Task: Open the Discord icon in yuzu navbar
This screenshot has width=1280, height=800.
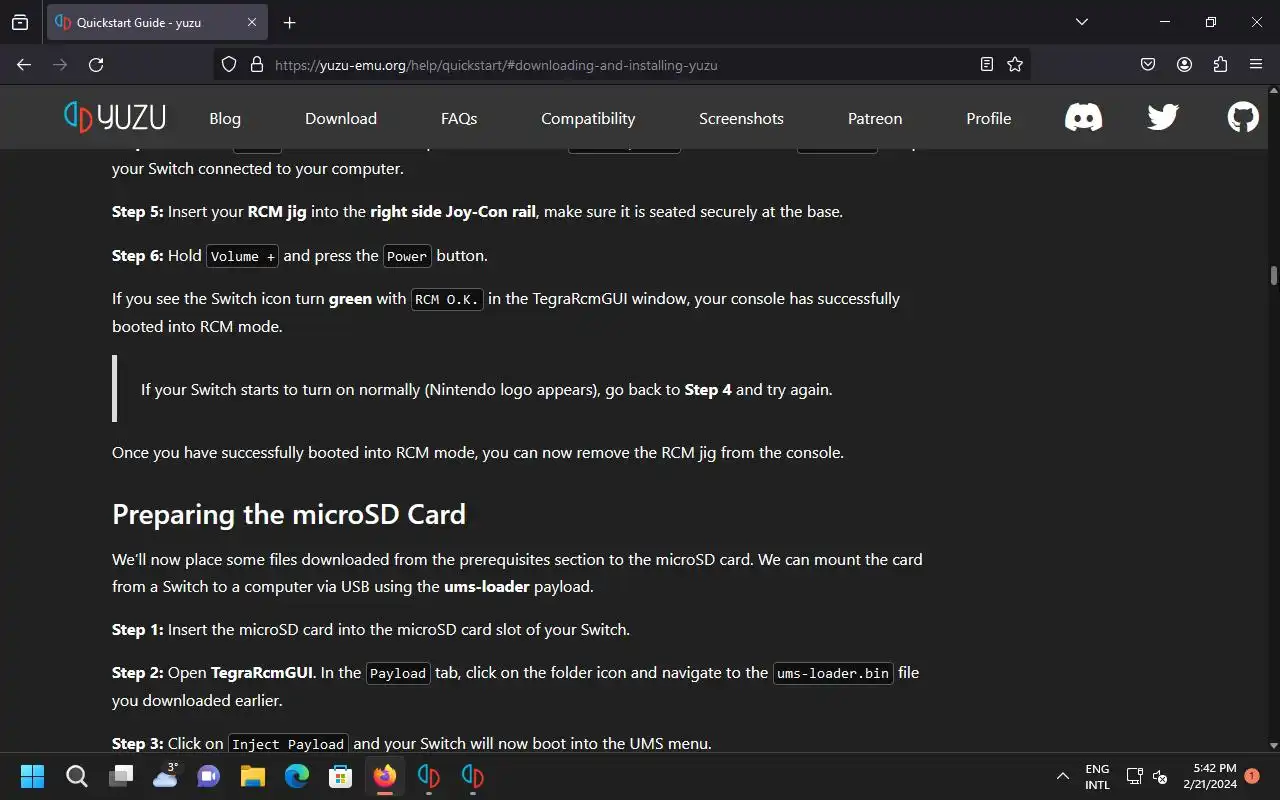Action: coord(1083,118)
